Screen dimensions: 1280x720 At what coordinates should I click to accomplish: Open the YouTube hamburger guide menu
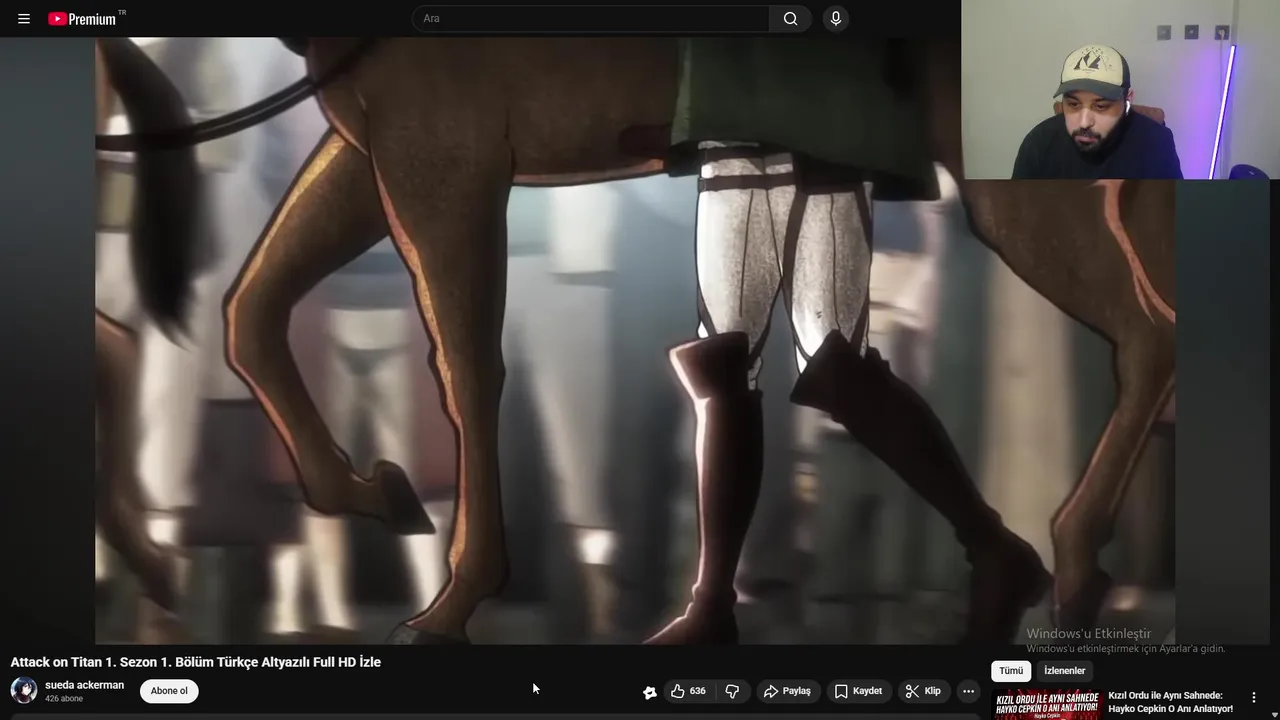click(x=24, y=19)
